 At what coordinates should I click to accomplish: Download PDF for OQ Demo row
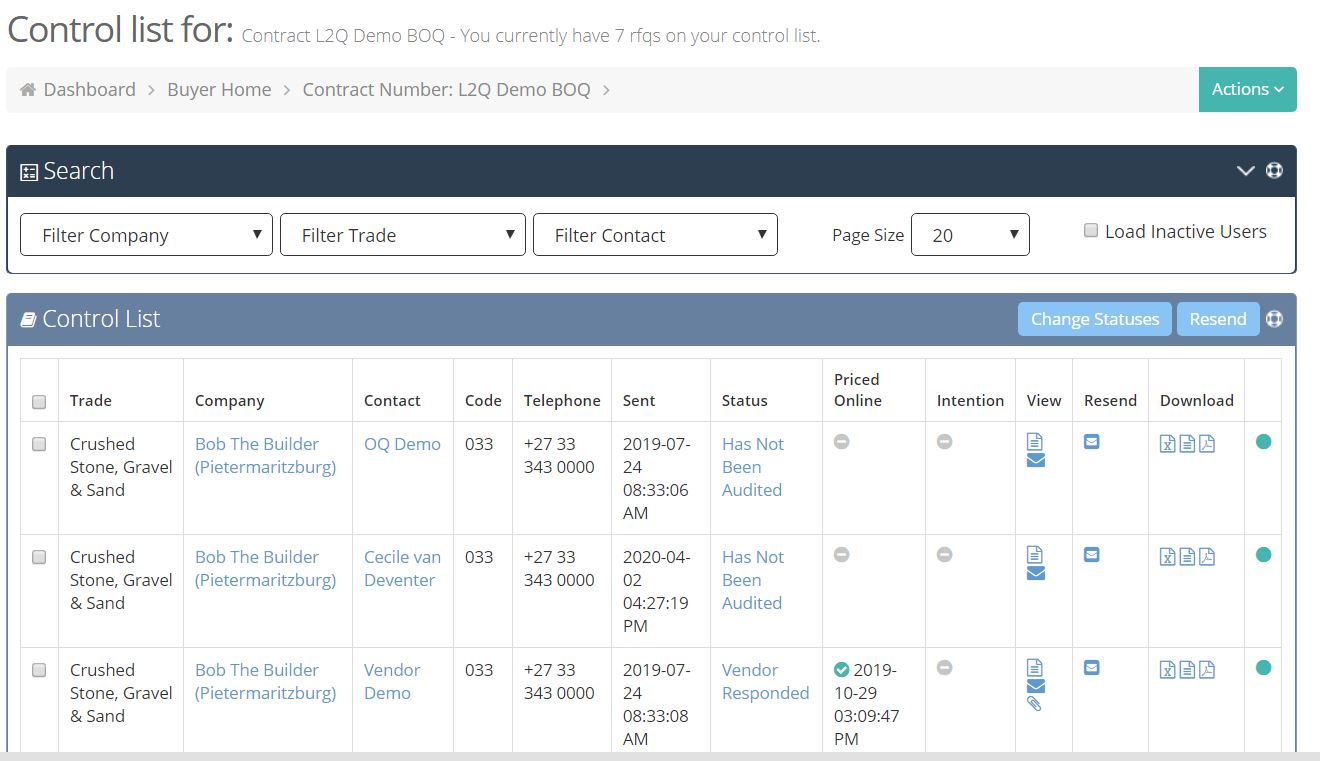pos(1207,444)
